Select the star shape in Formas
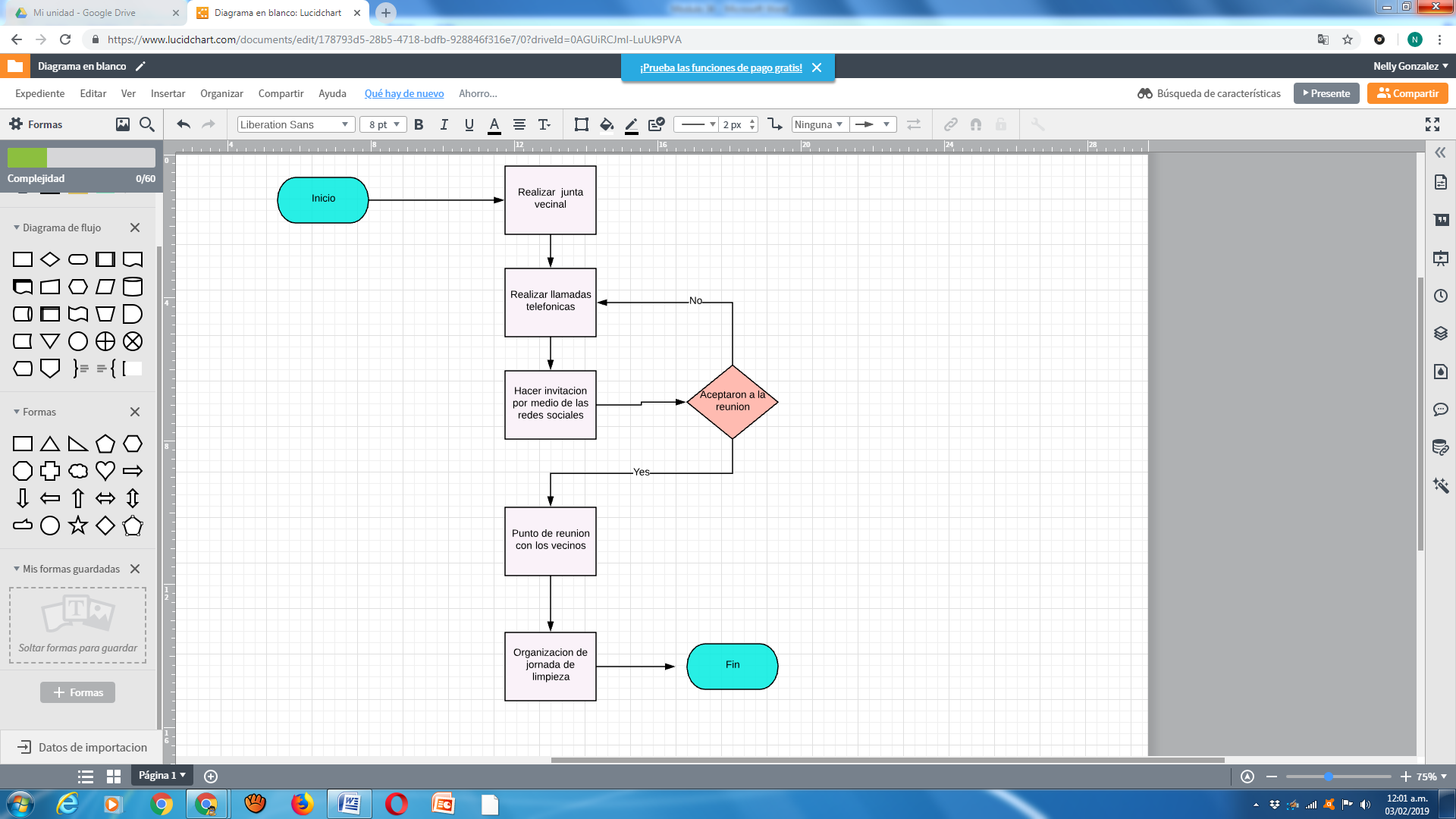Viewport: 1456px width, 819px height. [77, 526]
